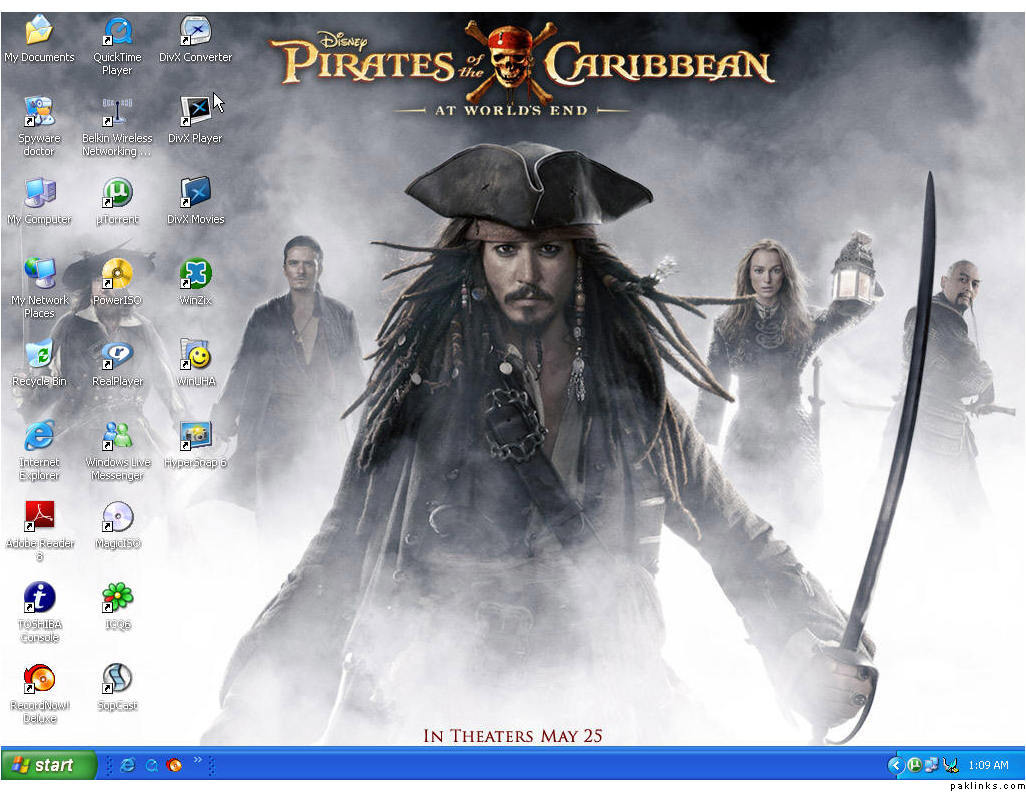Expand hidden Quick Launch items chevron
The image size is (1026, 792).
coord(198,761)
